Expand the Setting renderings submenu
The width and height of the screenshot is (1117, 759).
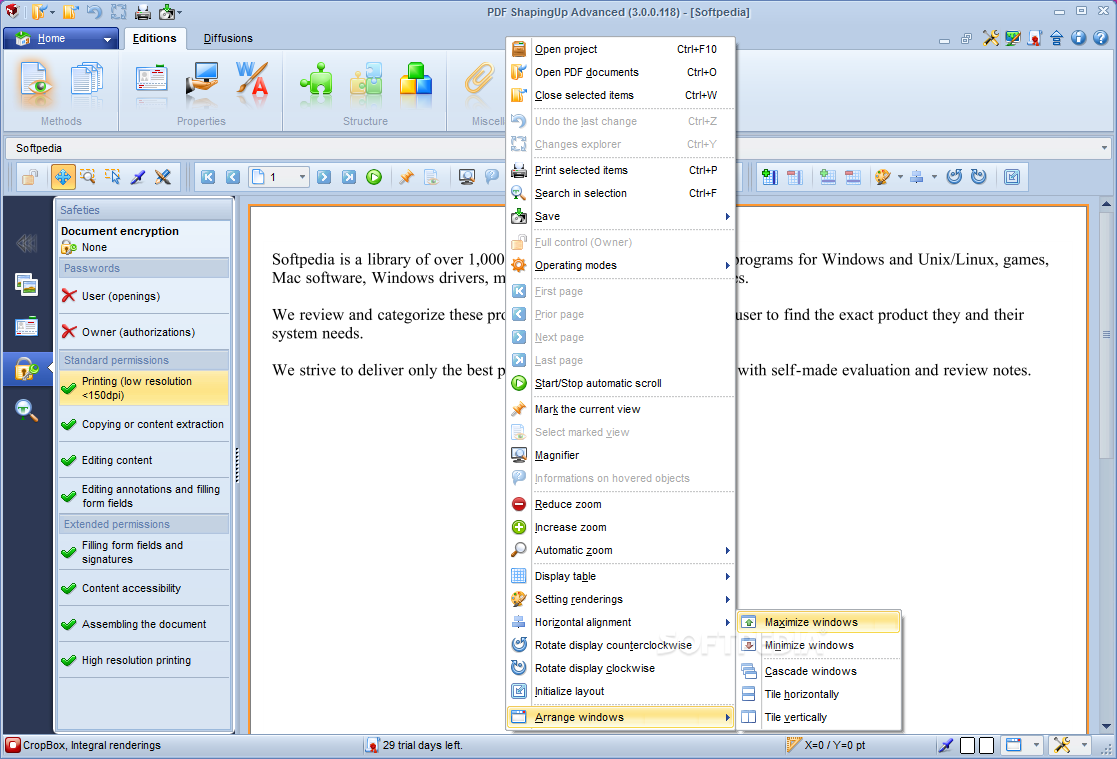pos(621,599)
